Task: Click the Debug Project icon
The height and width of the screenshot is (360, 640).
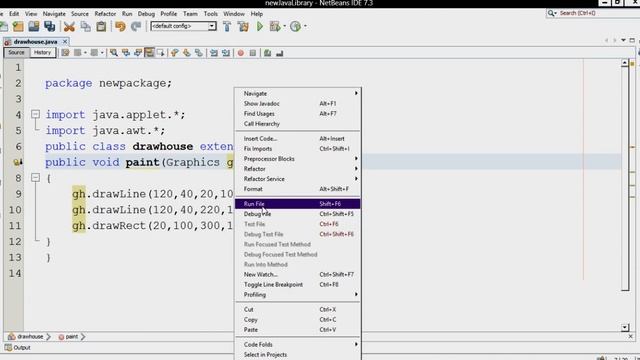Action: tap(275, 27)
